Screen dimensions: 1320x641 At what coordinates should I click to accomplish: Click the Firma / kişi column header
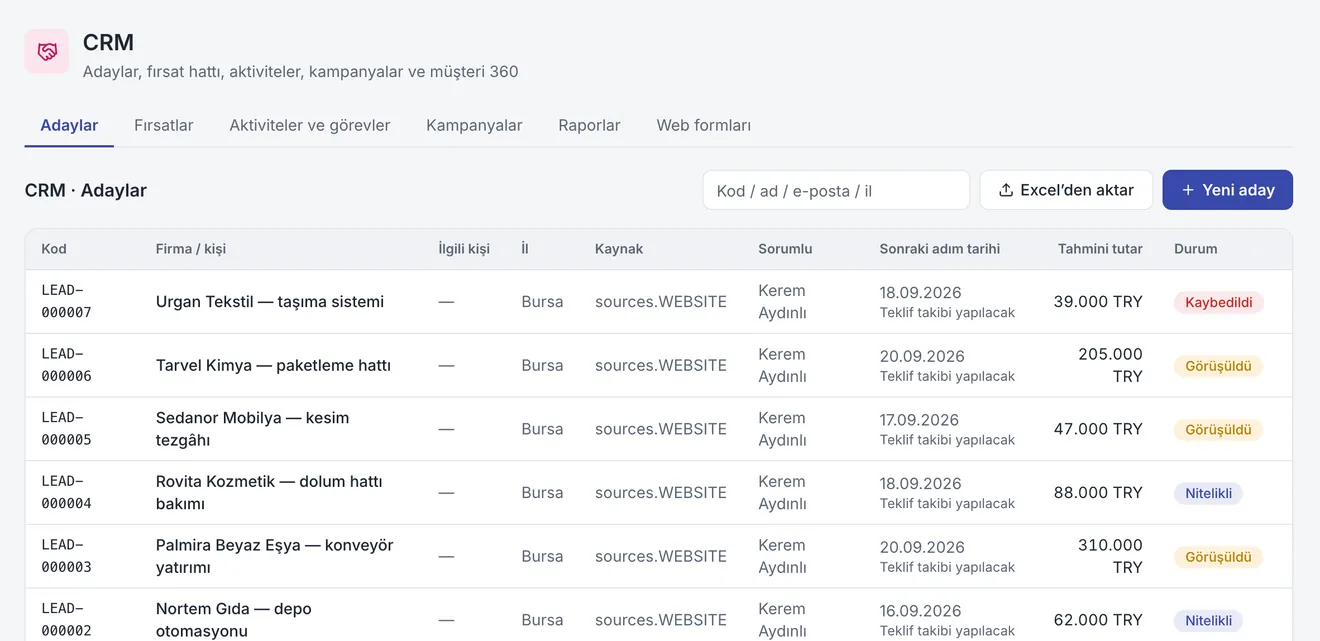(x=191, y=249)
